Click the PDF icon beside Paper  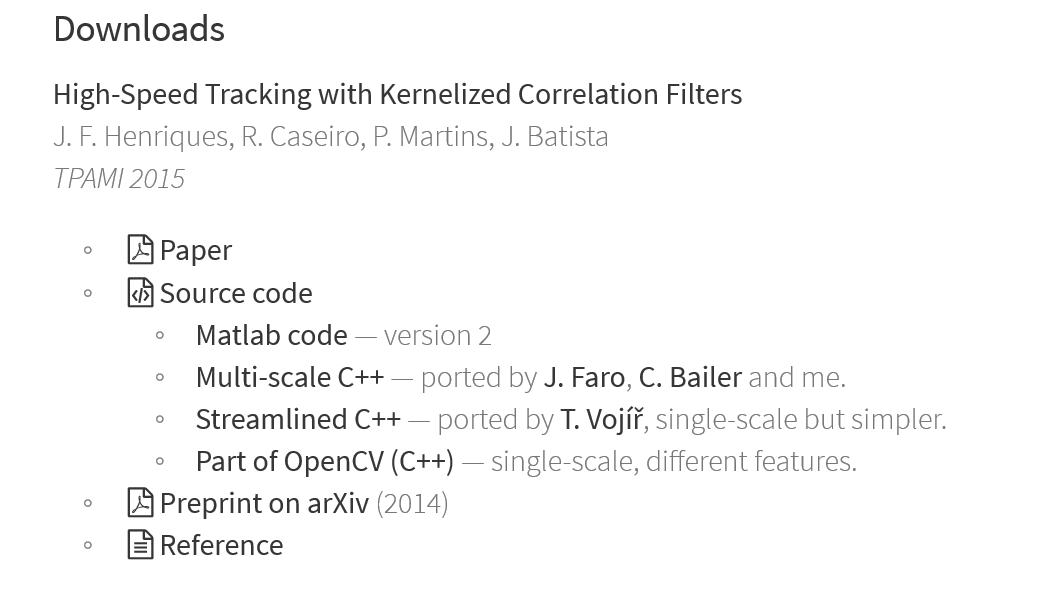coord(140,250)
